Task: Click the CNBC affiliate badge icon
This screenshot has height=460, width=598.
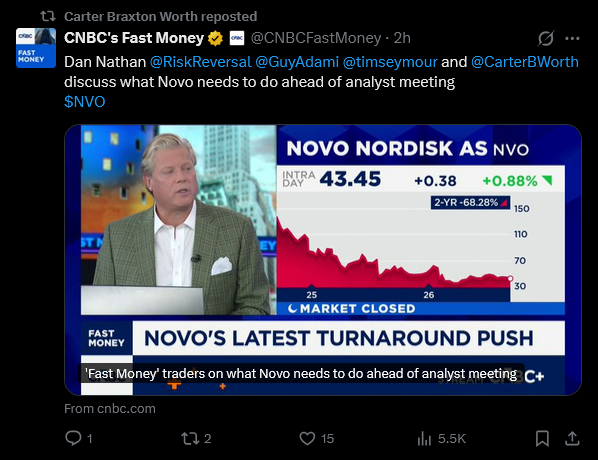Action: 237,38
